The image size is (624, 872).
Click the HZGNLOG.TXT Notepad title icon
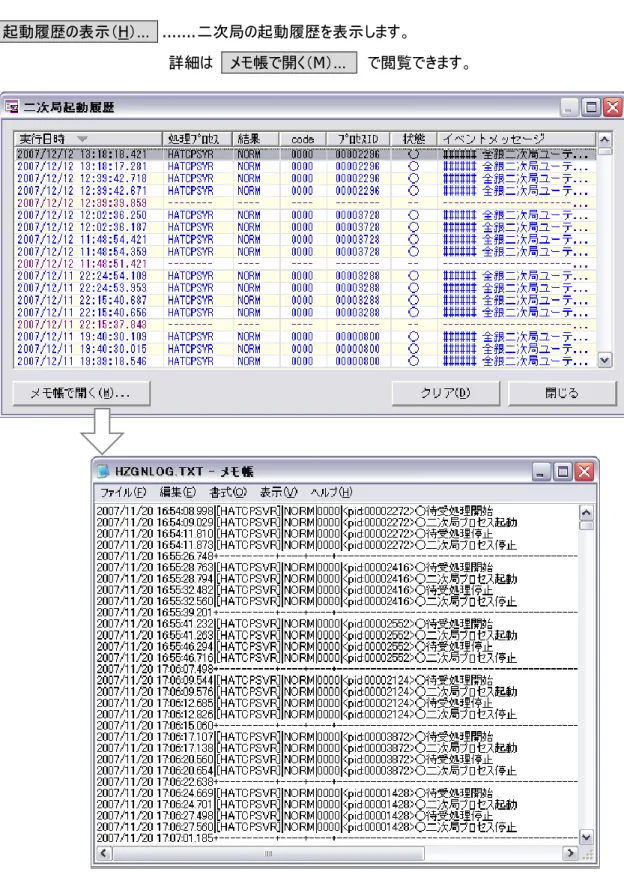(x=103, y=472)
